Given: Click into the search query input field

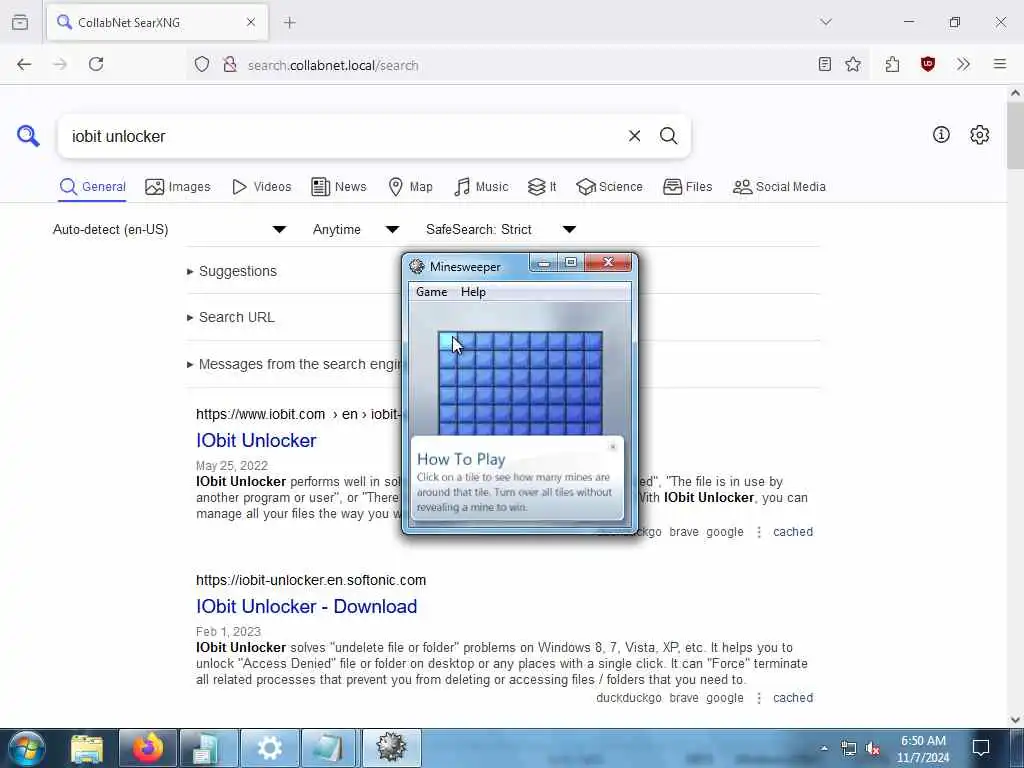Looking at the screenshot, I should click(x=343, y=136).
